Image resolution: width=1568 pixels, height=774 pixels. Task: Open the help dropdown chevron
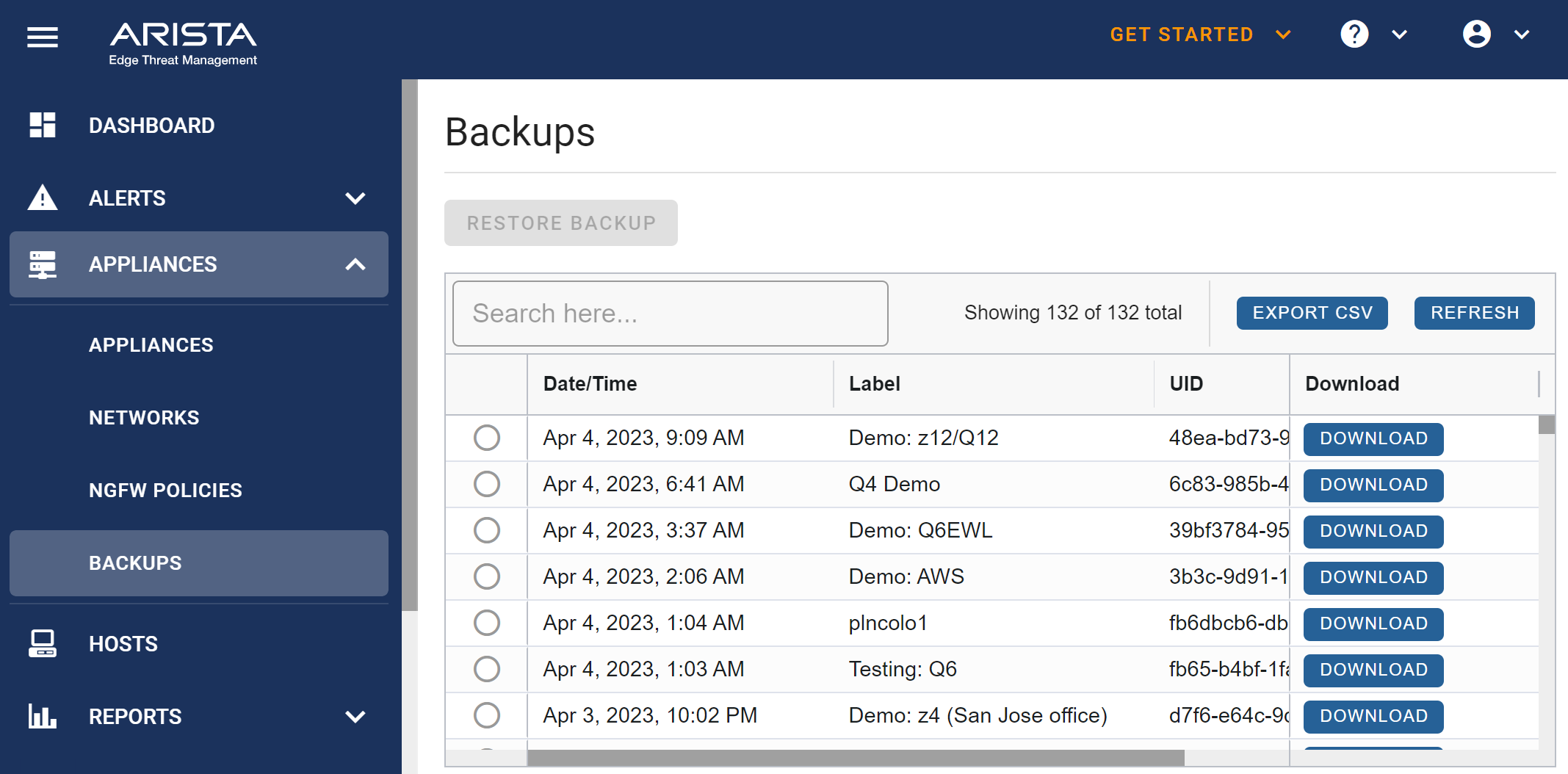pyautogui.click(x=1400, y=35)
